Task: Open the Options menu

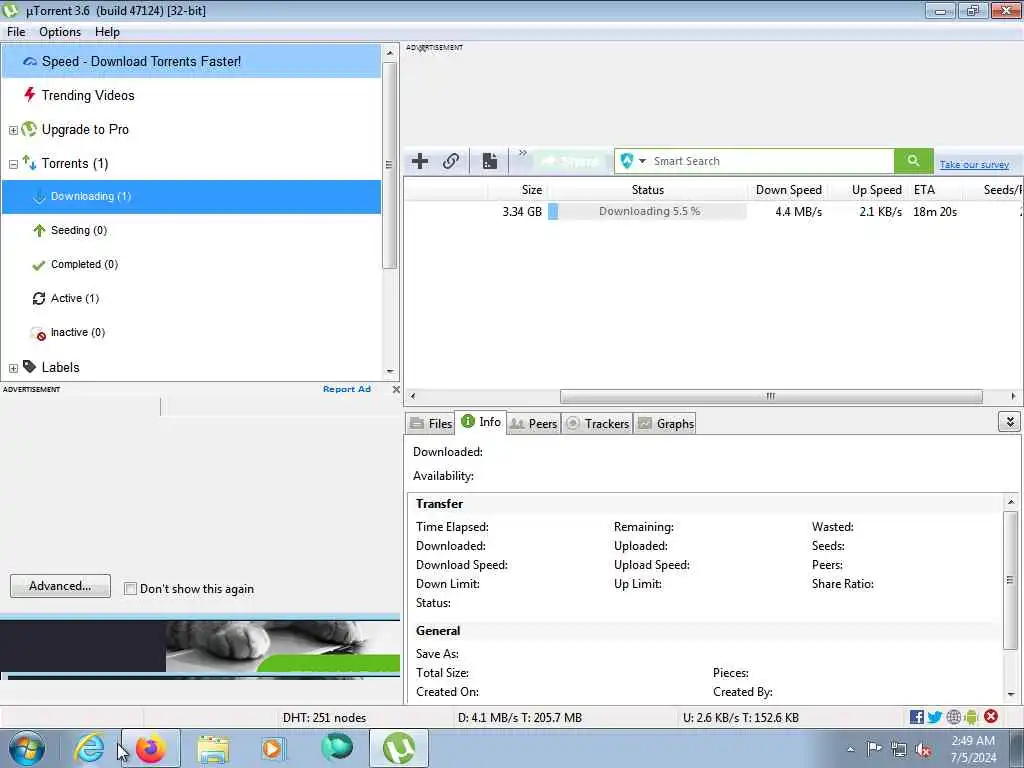Action: [x=60, y=32]
